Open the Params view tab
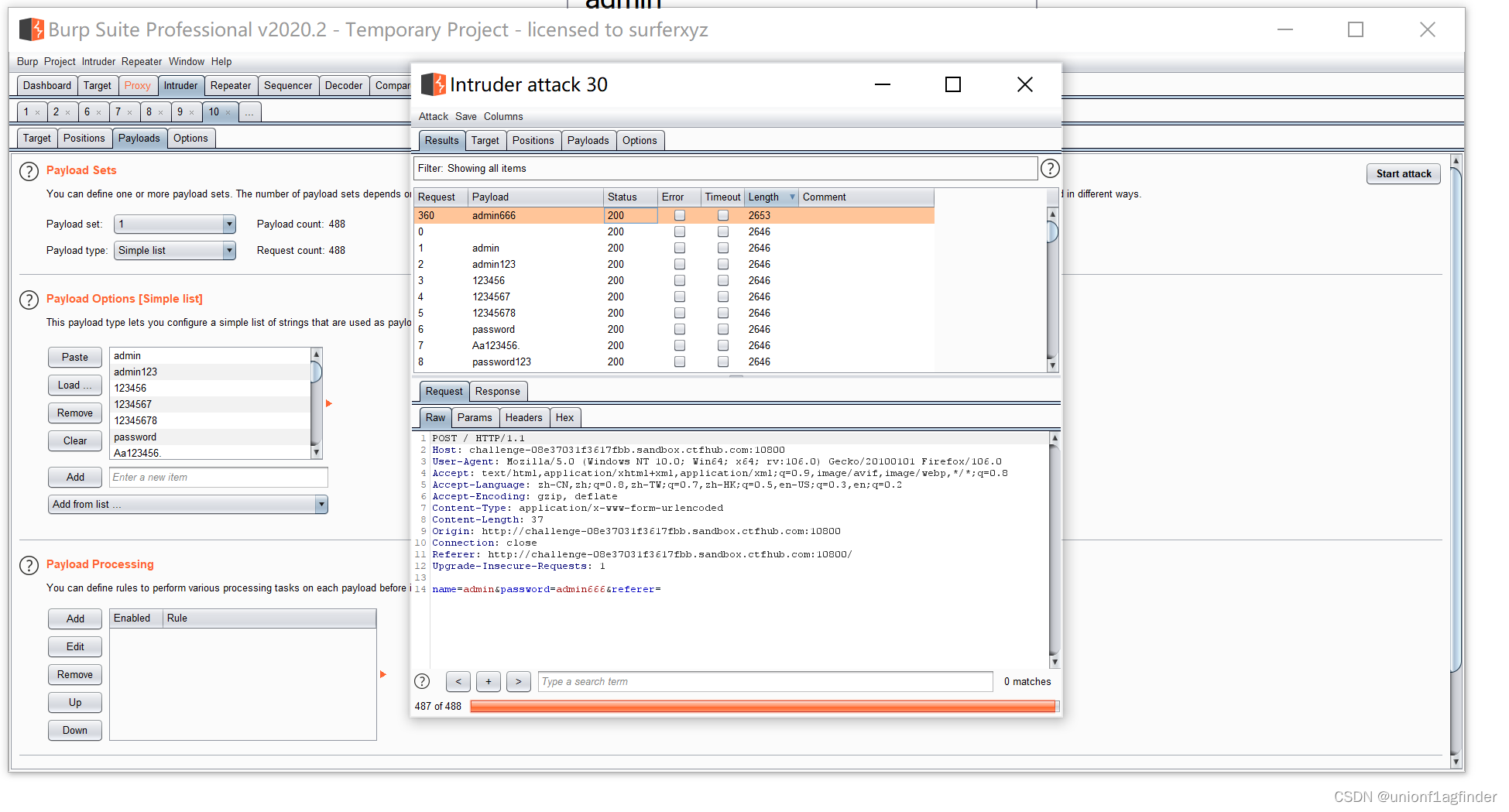The height and width of the screenshot is (812, 1509). point(475,418)
